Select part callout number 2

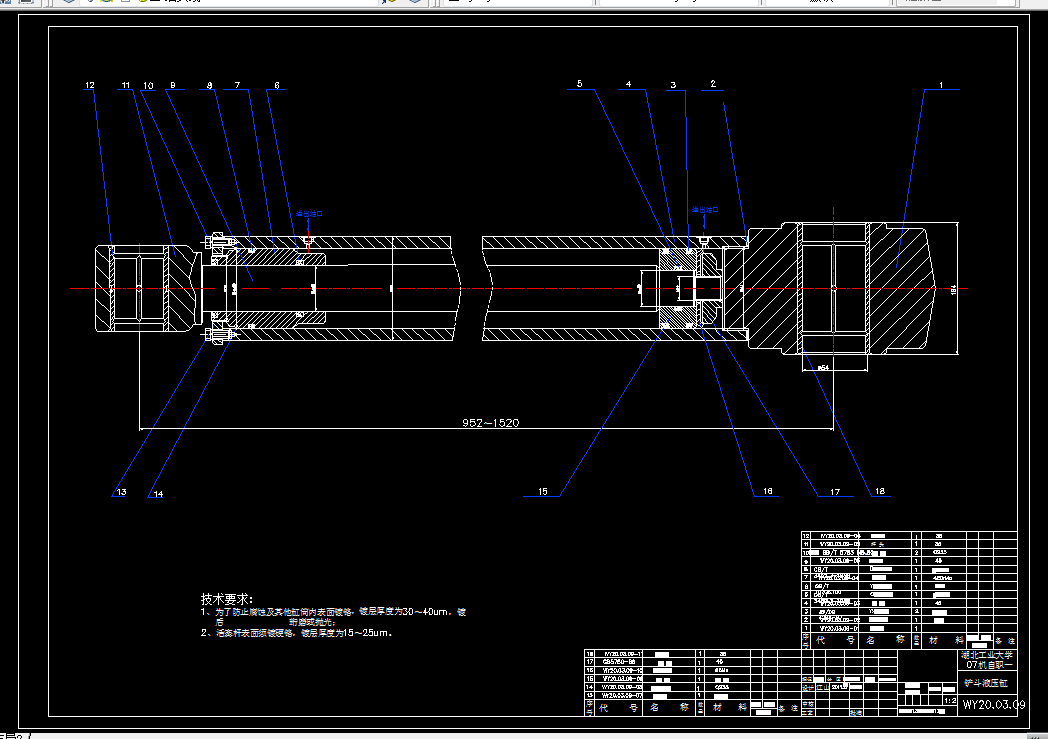tap(713, 84)
